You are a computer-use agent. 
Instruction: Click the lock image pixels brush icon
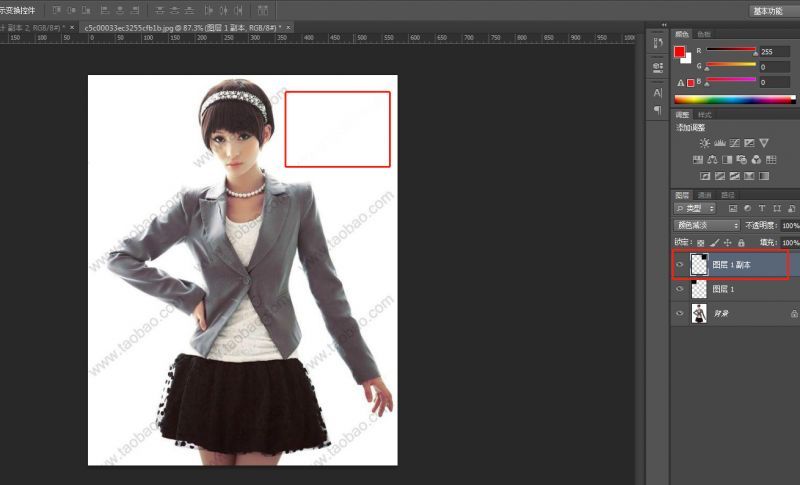pyautogui.click(x=714, y=243)
